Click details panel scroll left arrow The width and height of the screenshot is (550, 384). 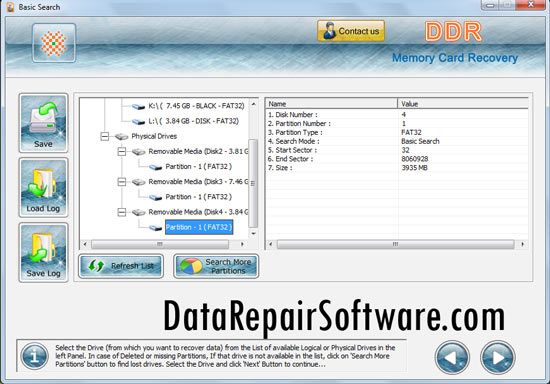coord(270,244)
